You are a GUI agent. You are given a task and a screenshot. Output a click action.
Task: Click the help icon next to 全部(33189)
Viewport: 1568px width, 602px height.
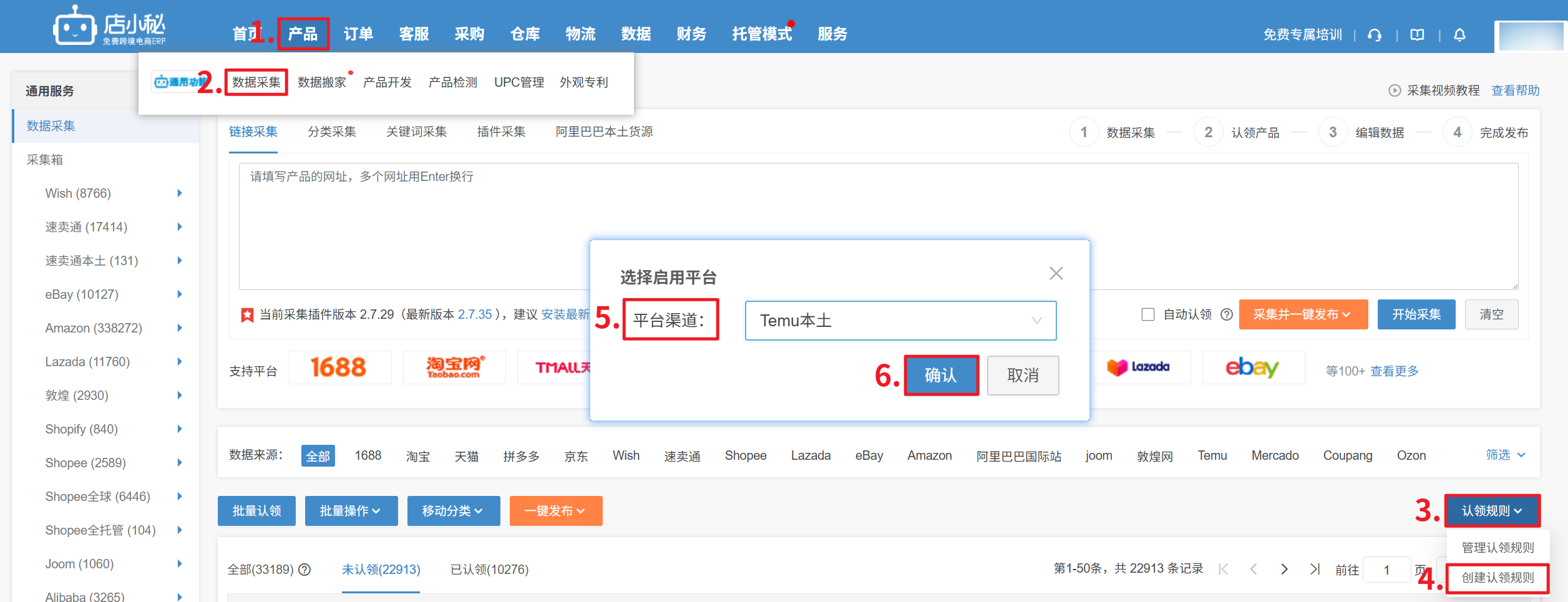click(x=304, y=570)
